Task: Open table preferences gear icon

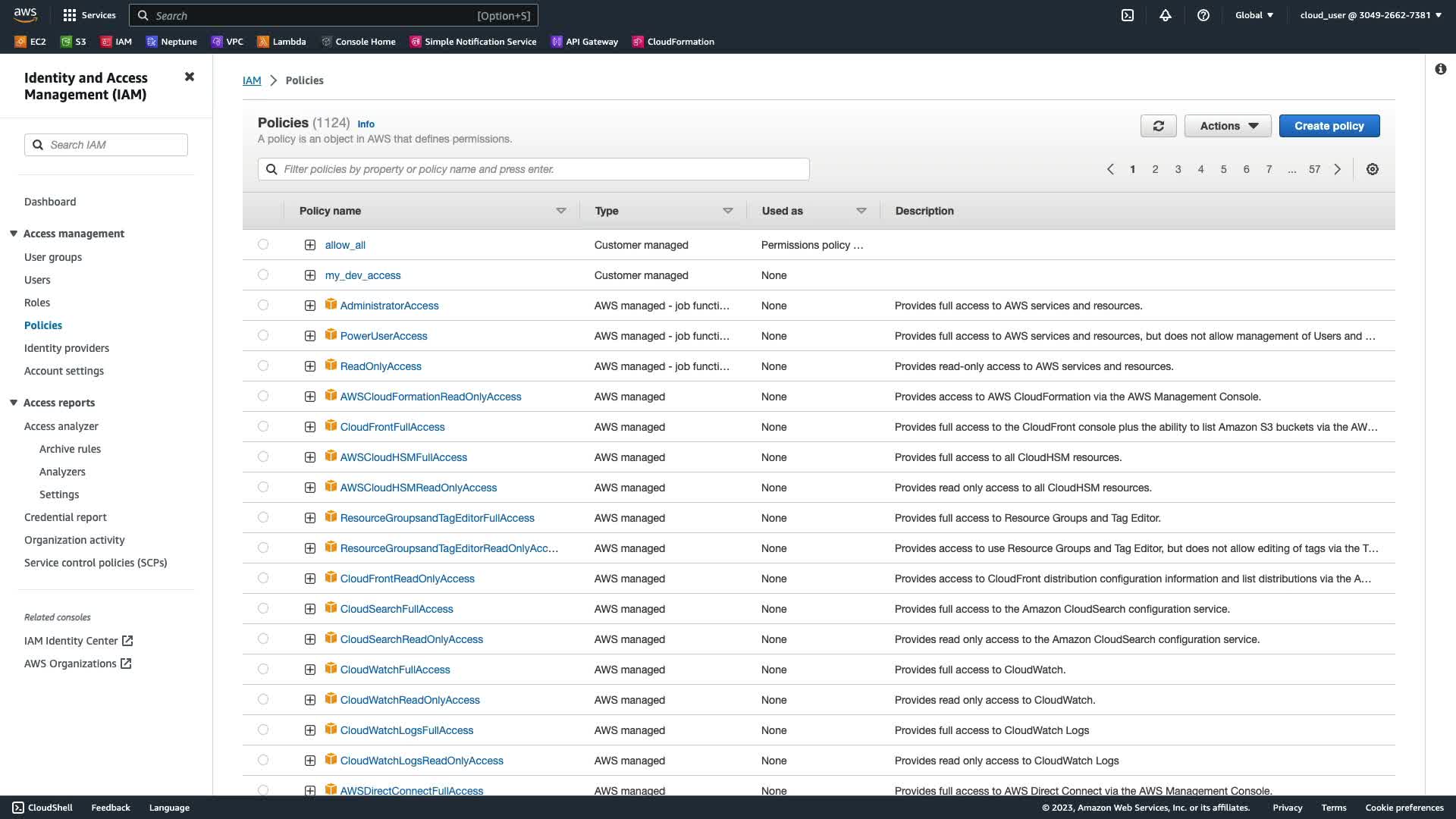Action: pyautogui.click(x=1372, y=169)
